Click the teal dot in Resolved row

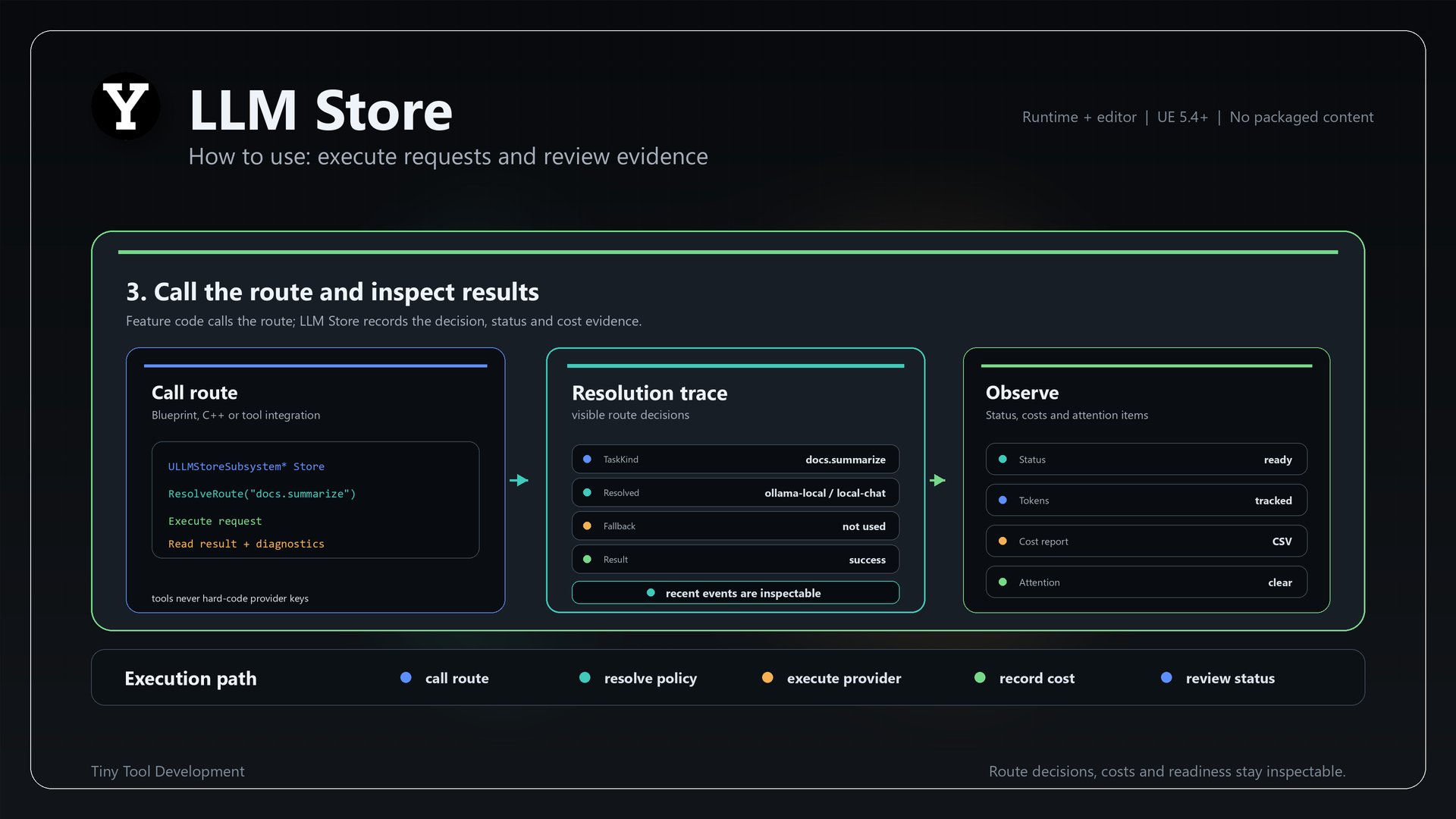(x=587, y=493)
